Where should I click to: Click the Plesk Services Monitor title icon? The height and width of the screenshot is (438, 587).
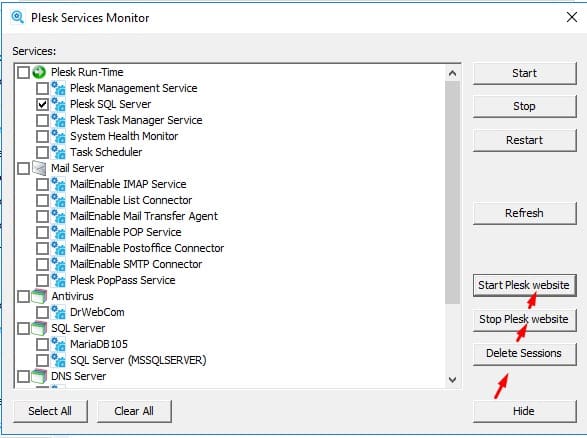point(17,18)
